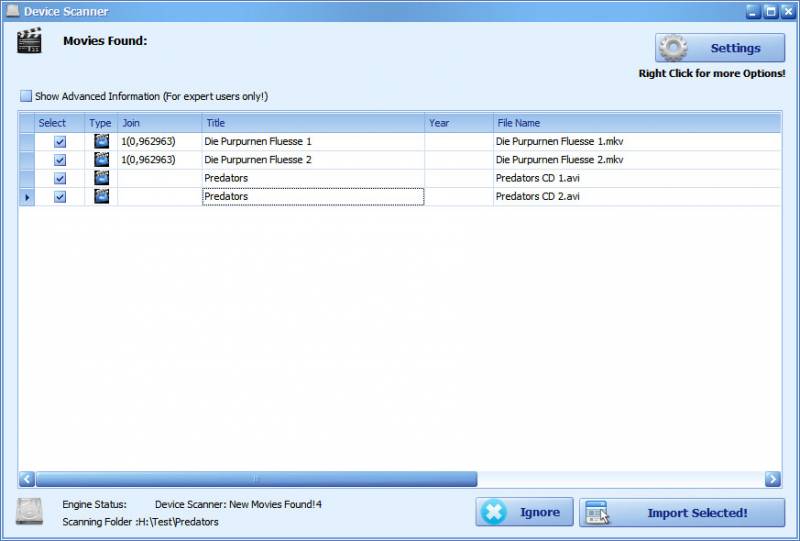Click the hard drive icon next to Engine Status
Image resolution: width=800 pixels, height=541 pixels.
click(x=29, y=512)
